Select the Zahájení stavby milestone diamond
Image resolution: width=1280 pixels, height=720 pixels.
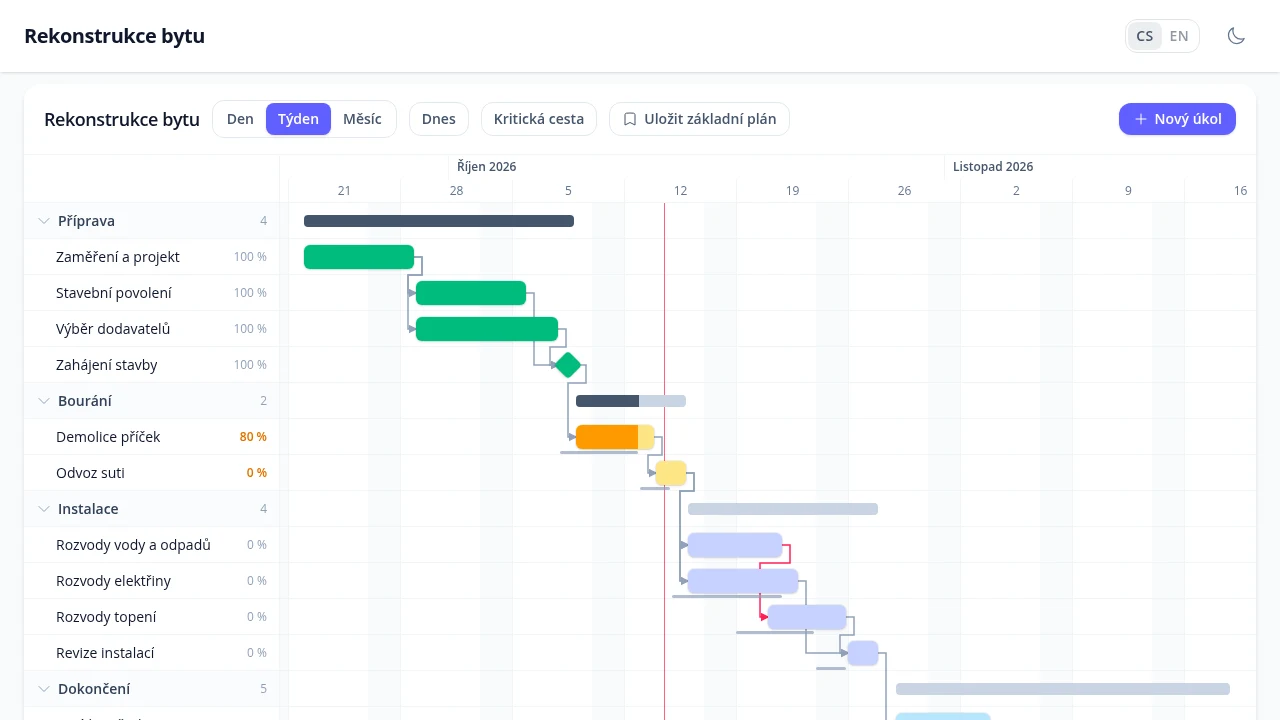(568, 365)
